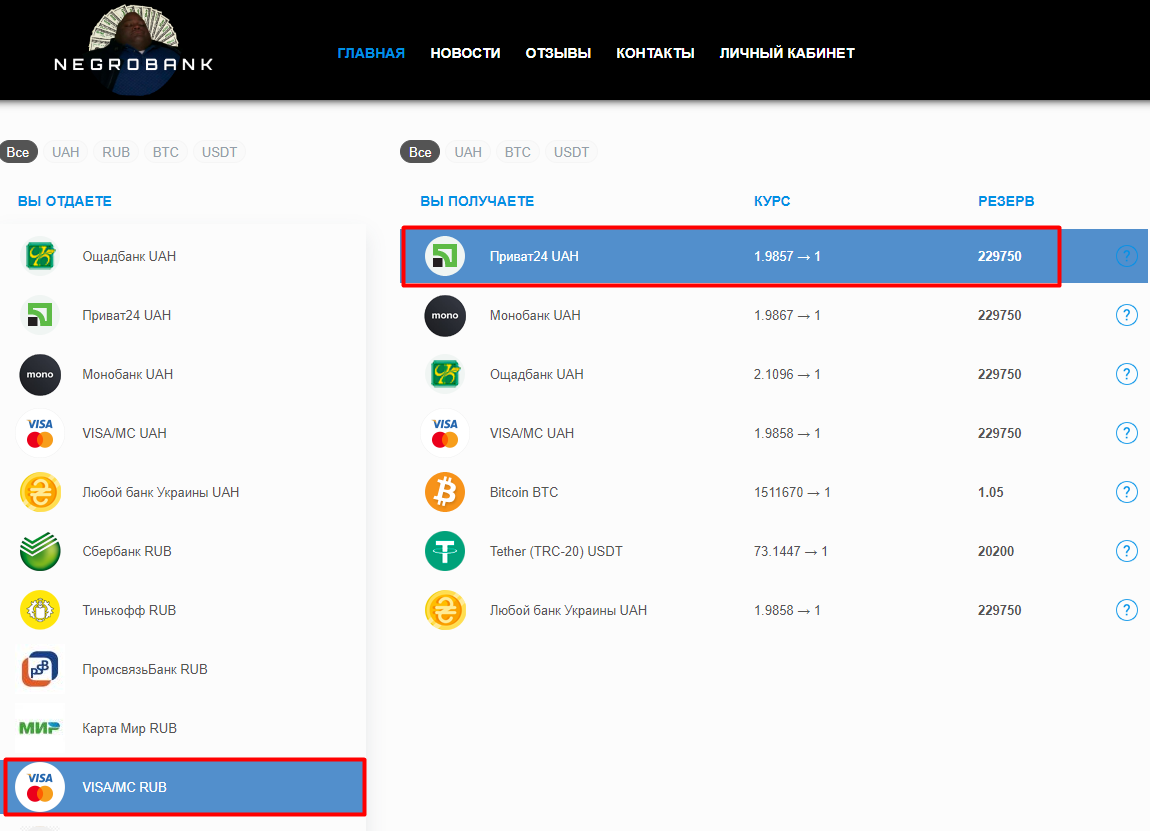Click the Сбербанк RUB logo icon
This screenshot has height=831, width=1150.
click(x=40, y=551)
